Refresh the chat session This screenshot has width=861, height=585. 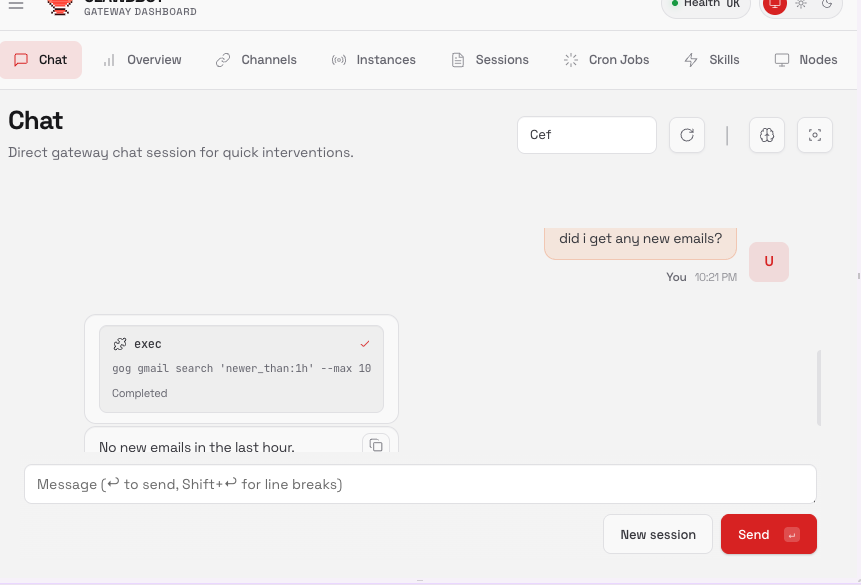[686, 135]
